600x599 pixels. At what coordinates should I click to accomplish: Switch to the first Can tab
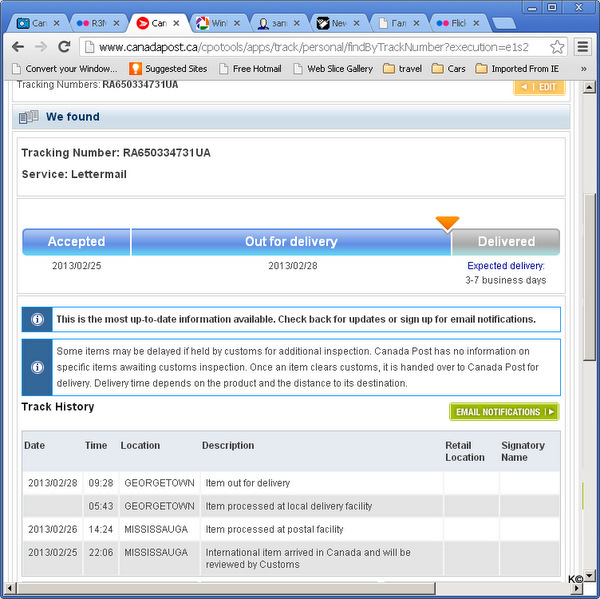pos(38,23)
